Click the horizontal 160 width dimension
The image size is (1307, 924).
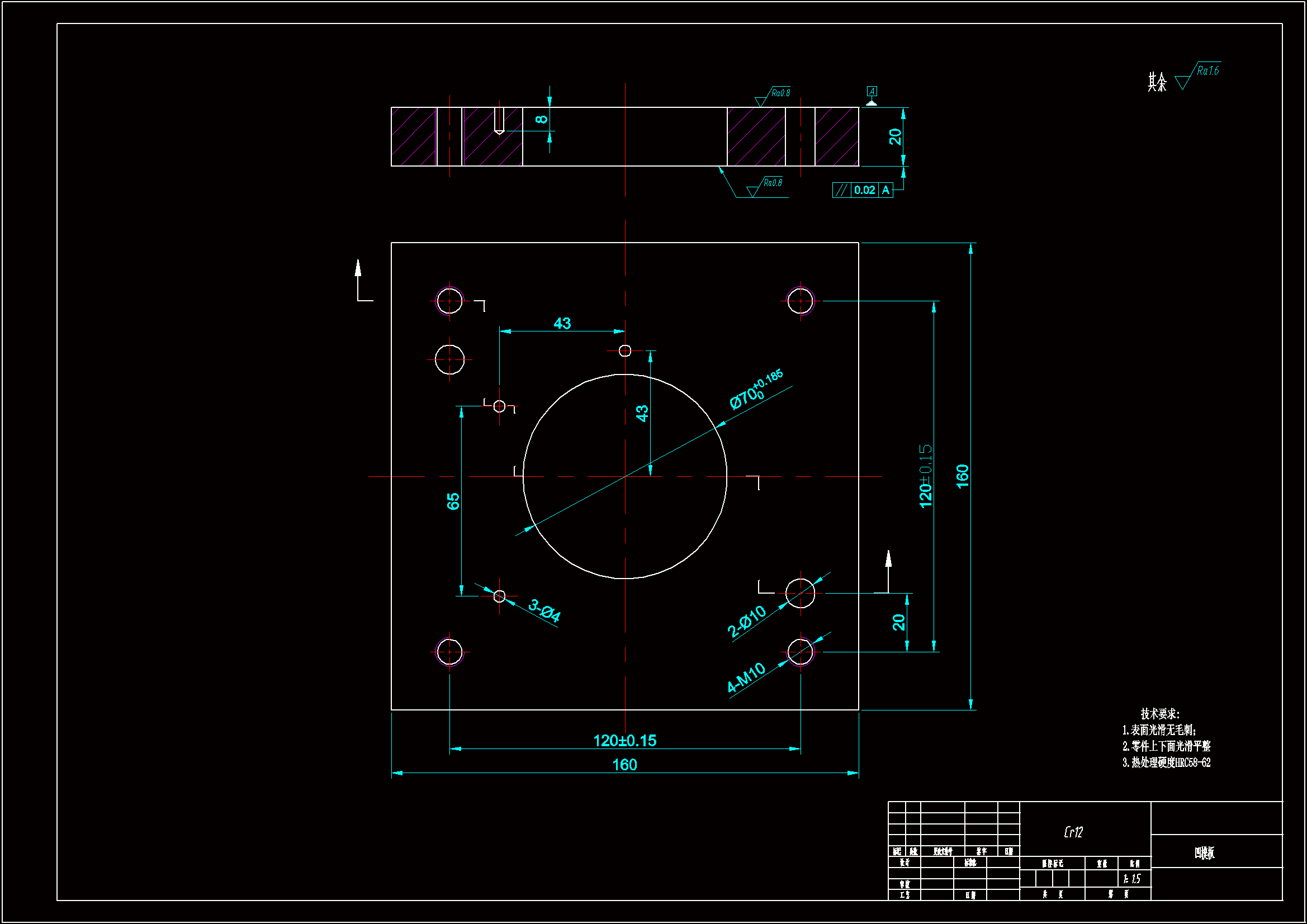click(x=624, y=765)
